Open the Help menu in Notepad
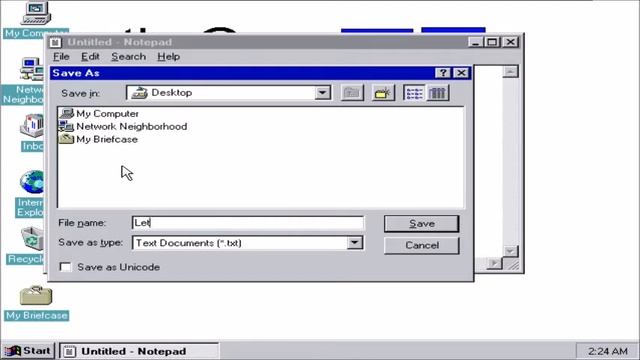 pos(169,56)
